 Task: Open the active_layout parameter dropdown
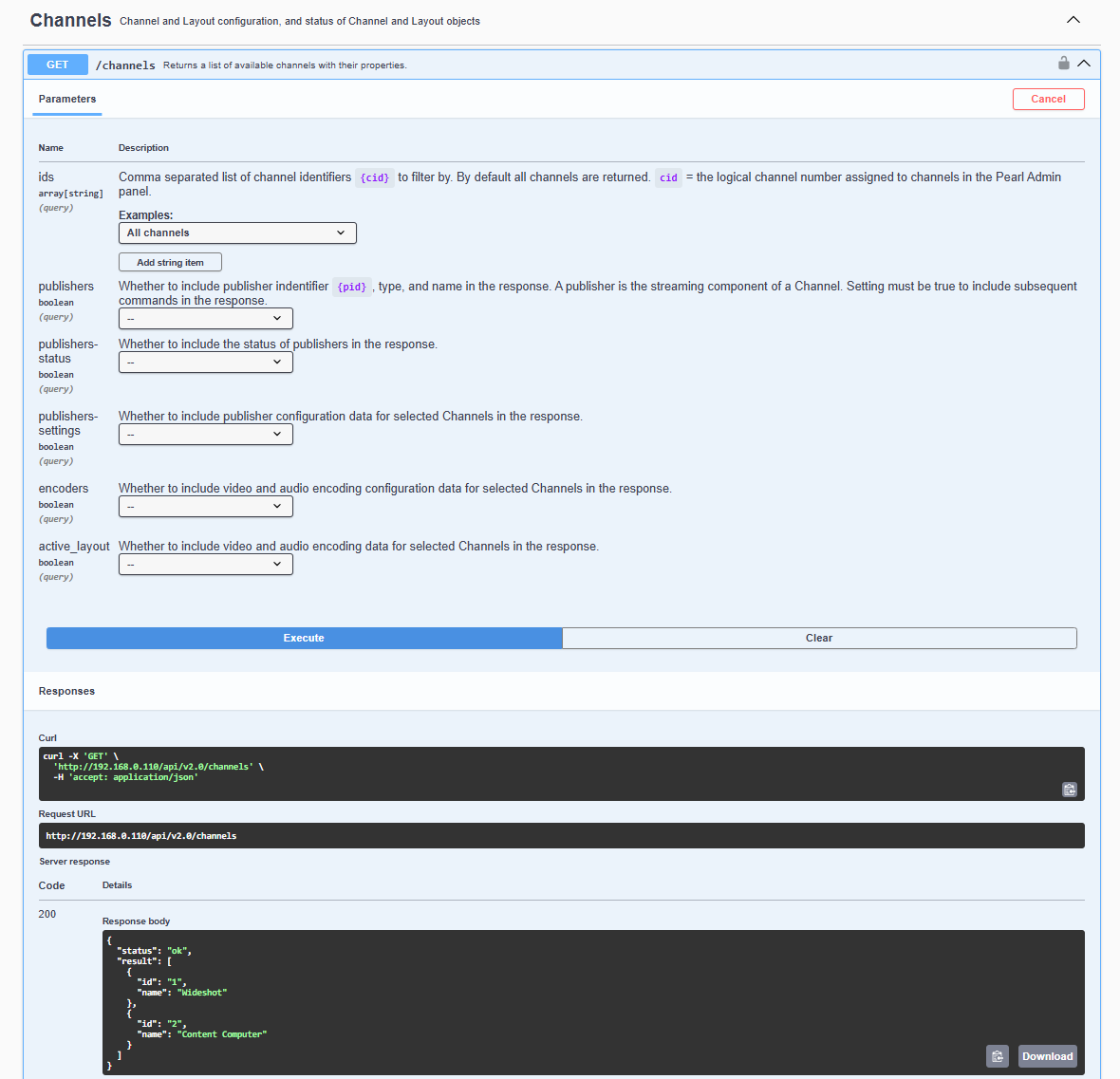coord(205,564)
